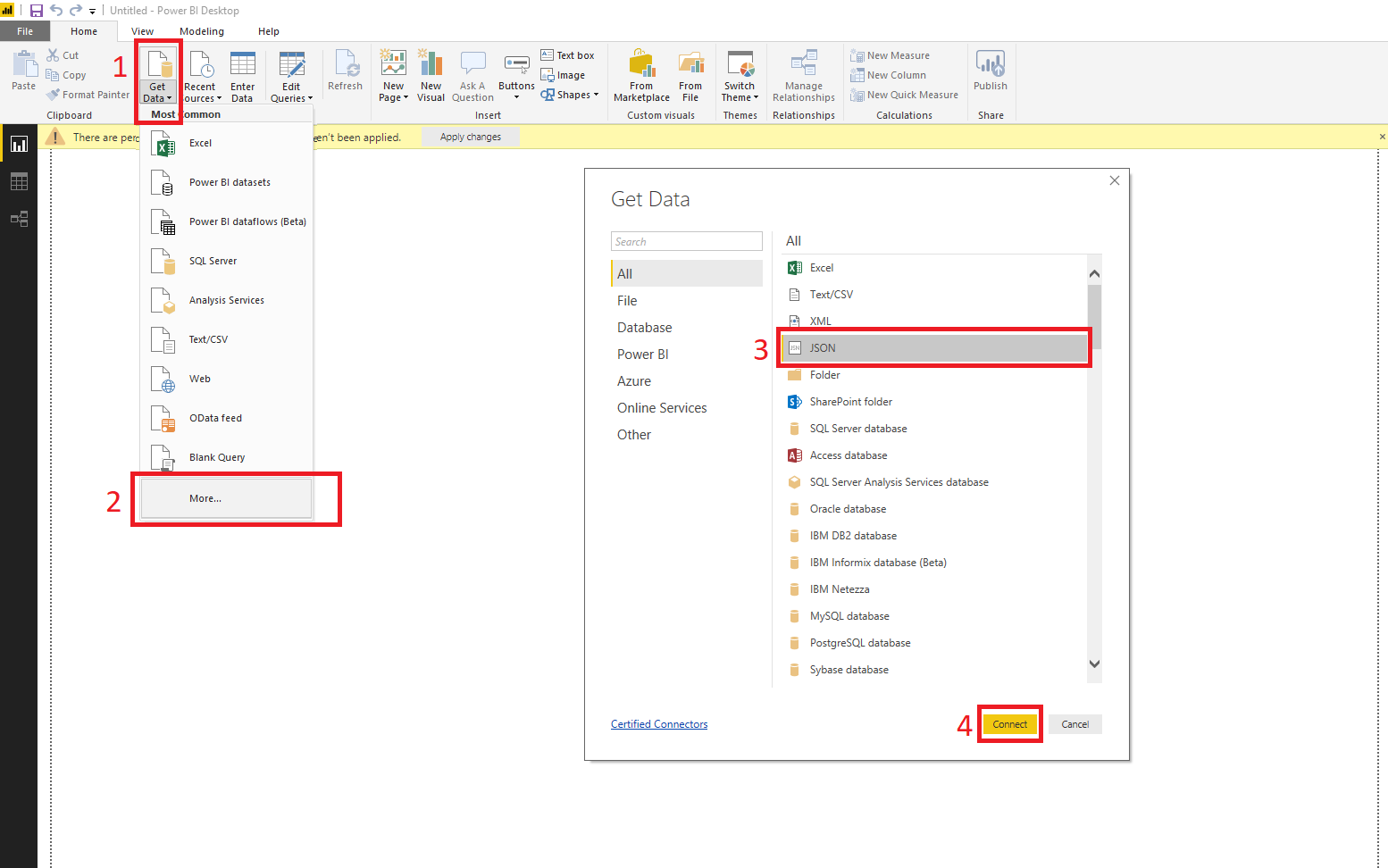Click New Quick Measure

(x=904, y=95)
